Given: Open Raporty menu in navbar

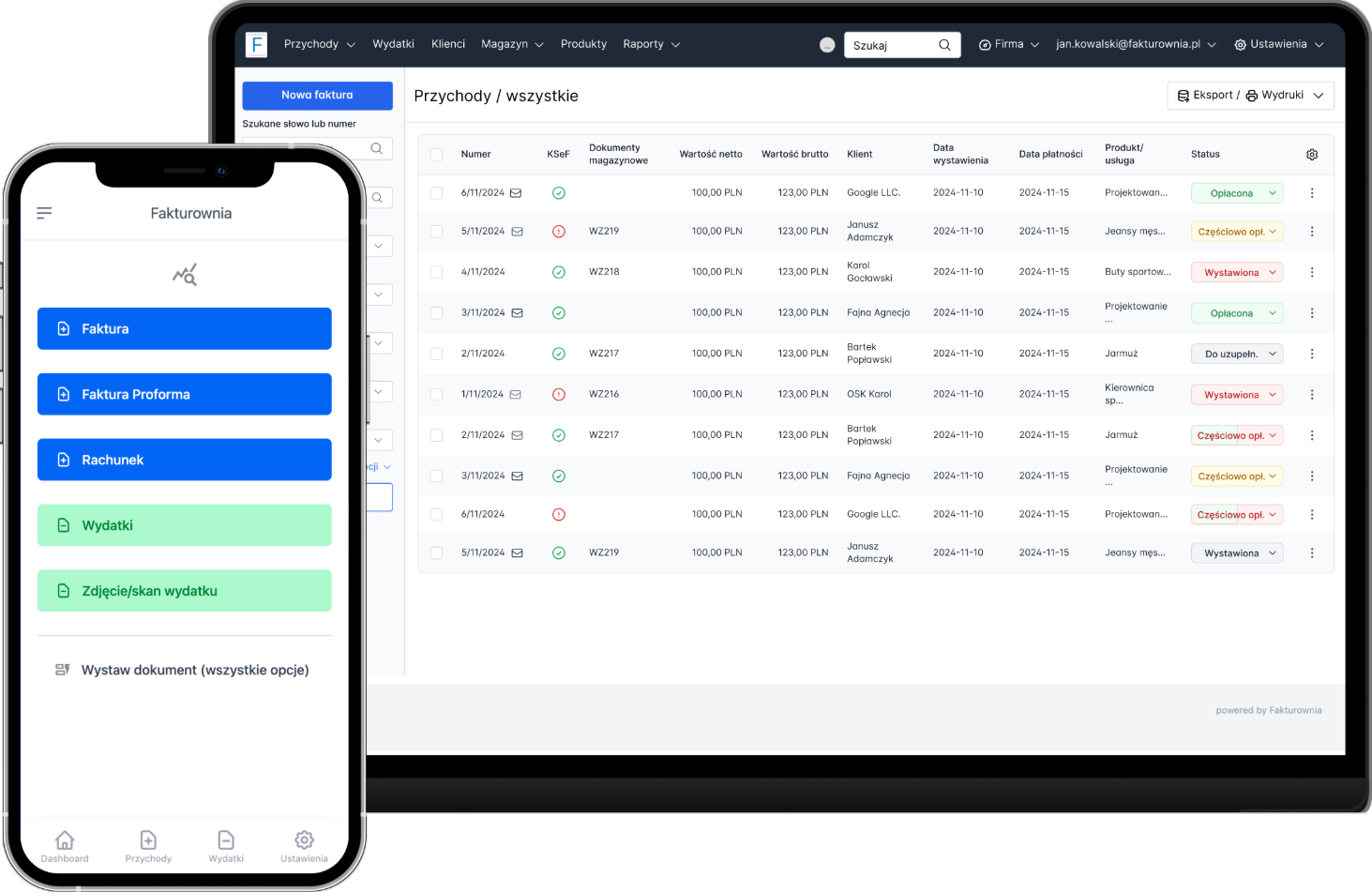Looking at the screenshot, I should 651,45.
